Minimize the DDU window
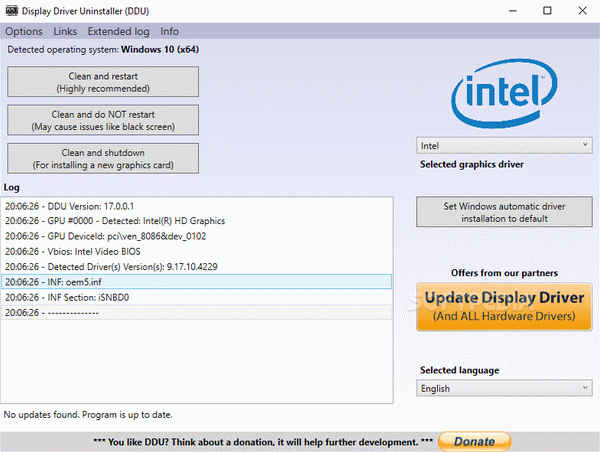 tap(513, 11)
